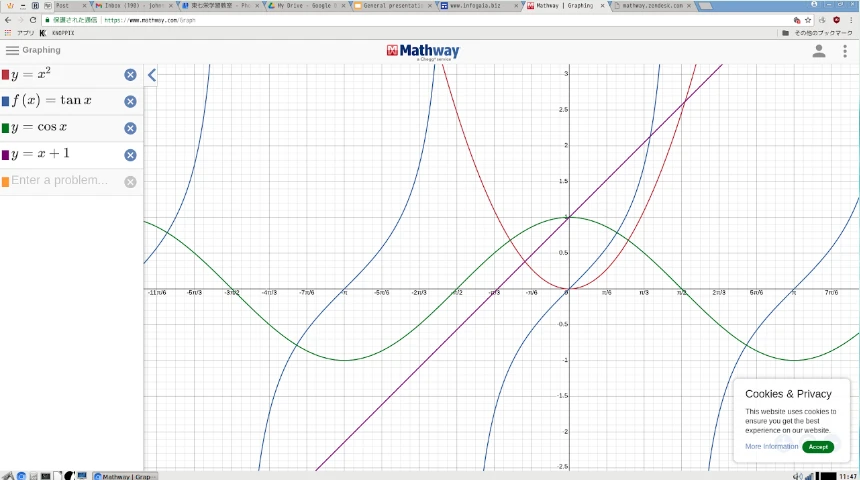Image resolution: width=860 pixels, height=480 pixels.
Task: Open the More Information cookie link
Action: pyautogui.click(x=771, y=447)
